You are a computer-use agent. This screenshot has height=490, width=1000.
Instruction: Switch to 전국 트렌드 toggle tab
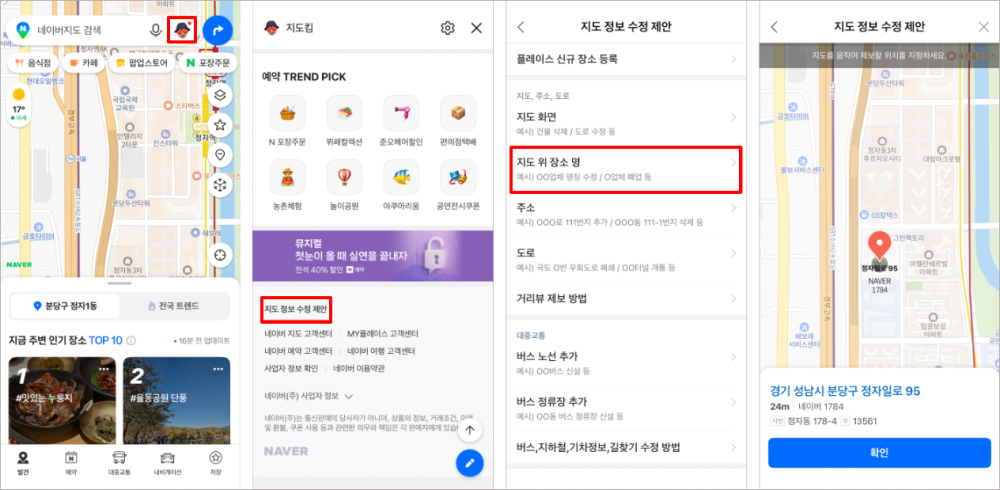point(174,306)
